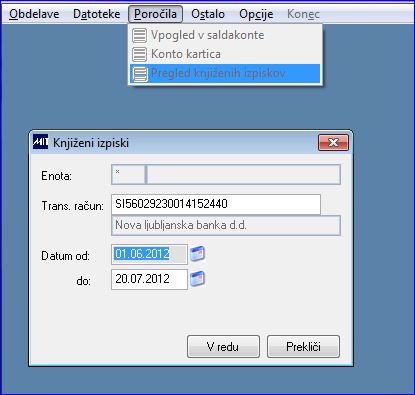The width and height of the screenshot is (415, 395).
Task: Choose Vpogled v saldakonte entry
Action: point(225,35)
